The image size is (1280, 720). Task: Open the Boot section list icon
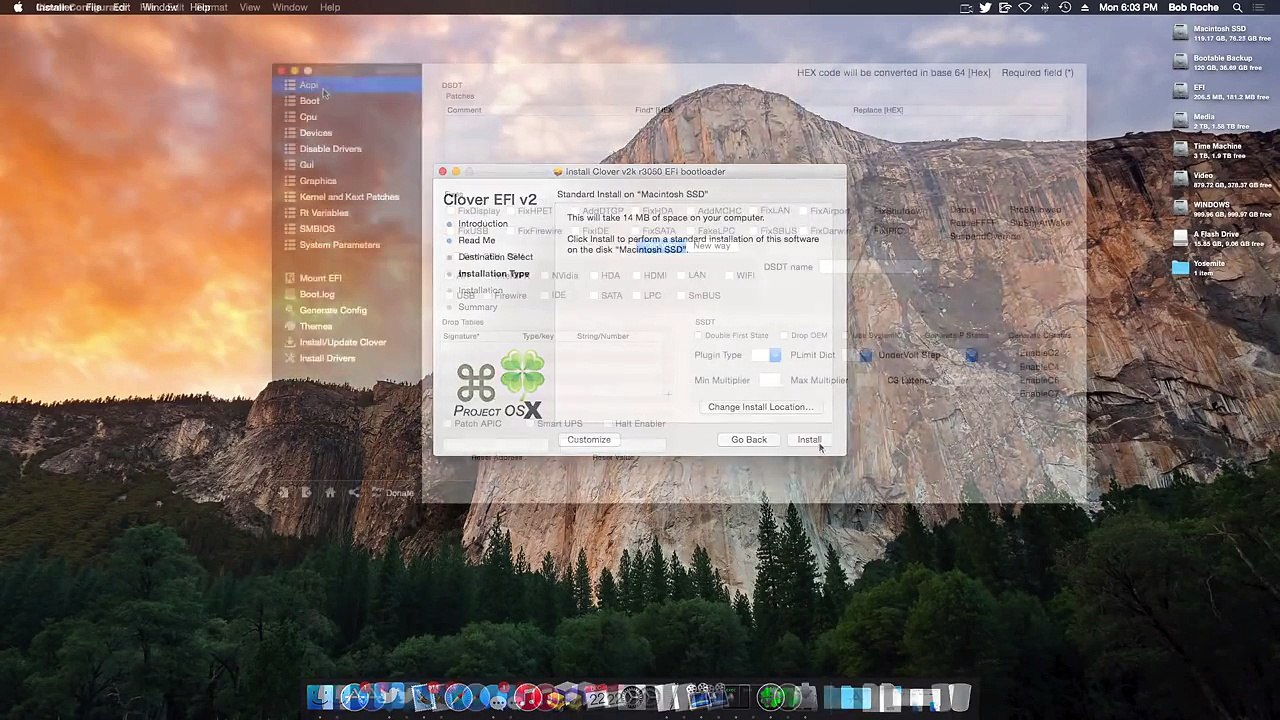pyautogui.click(x=290, y=101)
